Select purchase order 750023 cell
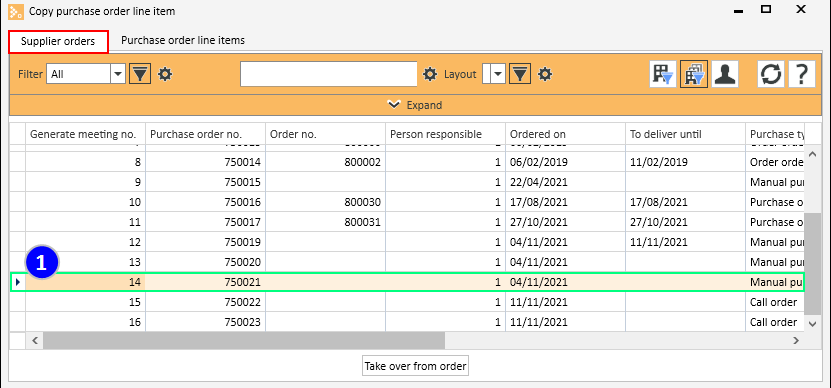The height and width of the screenshot is (388, 831). (205, 322)
